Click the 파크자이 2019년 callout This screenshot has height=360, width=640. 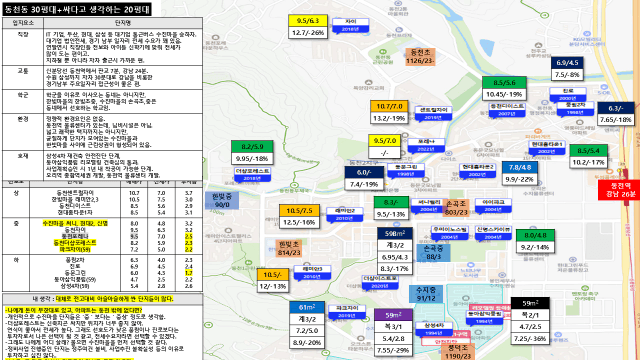click(x=347, y=312)
